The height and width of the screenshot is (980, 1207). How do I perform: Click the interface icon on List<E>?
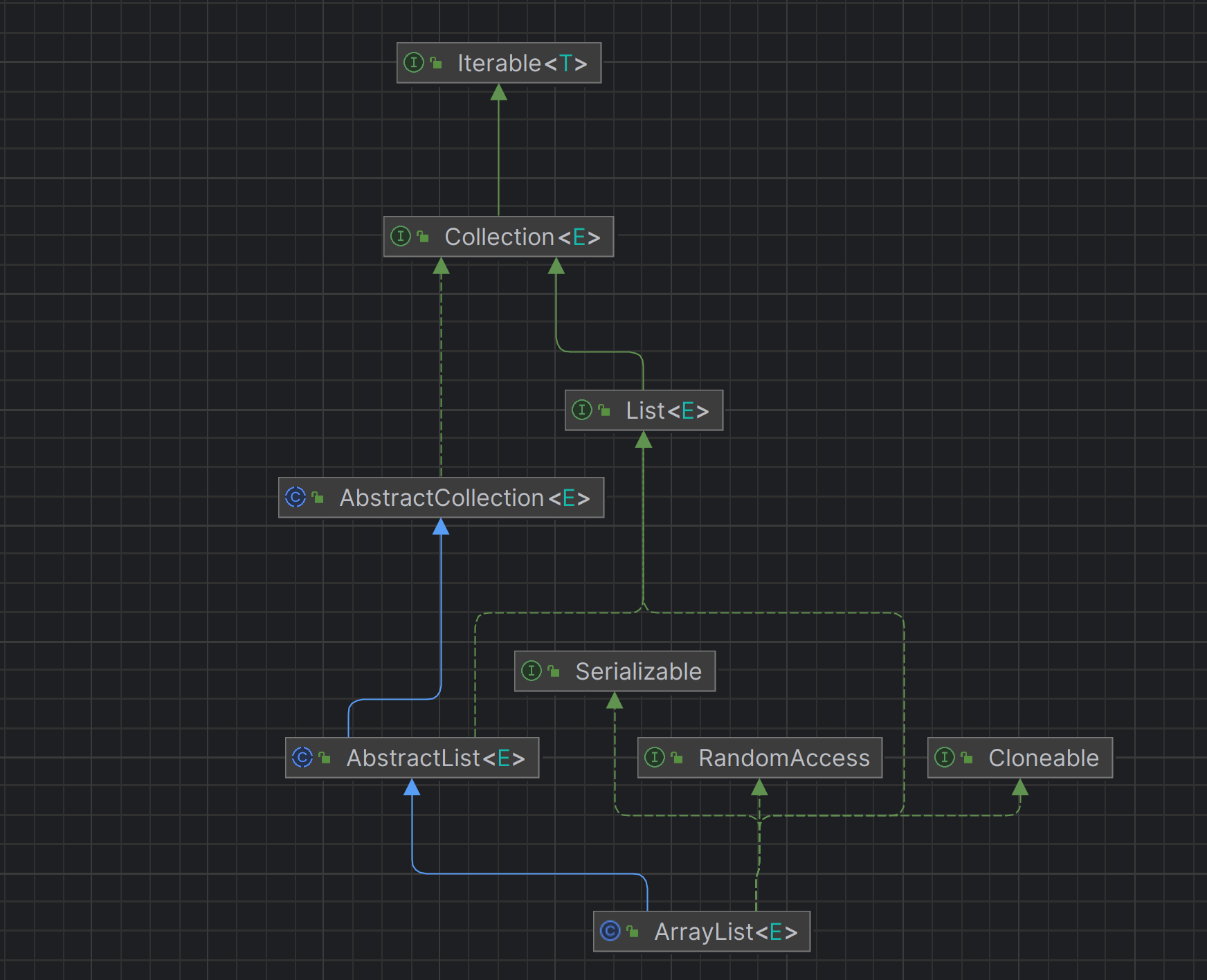pyautogui.click(x=581, y=410)
